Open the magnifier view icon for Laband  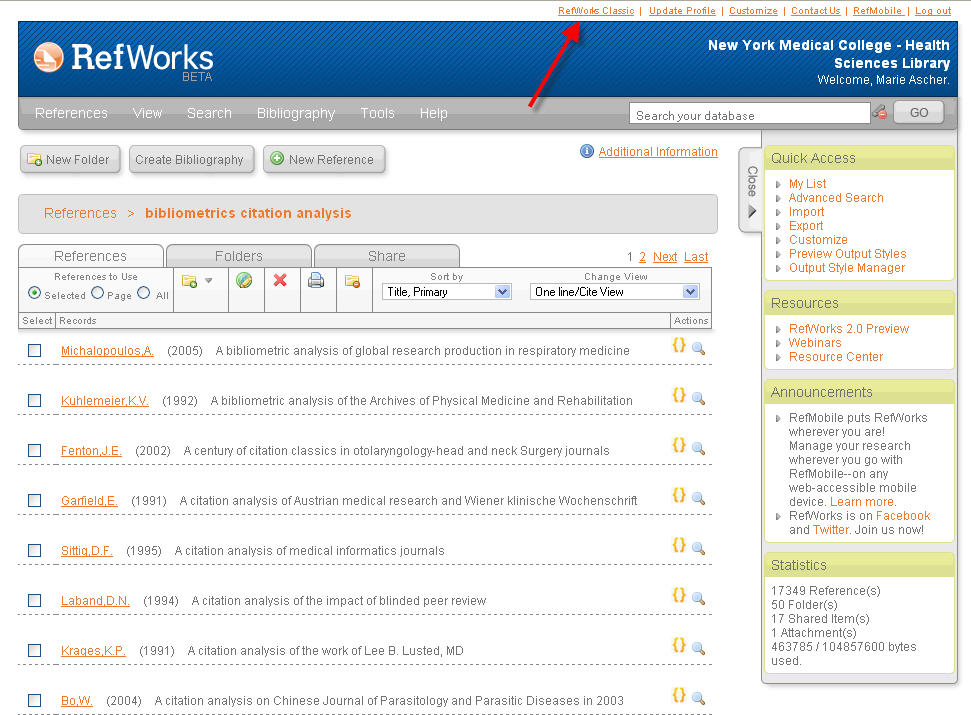point(699,599)
